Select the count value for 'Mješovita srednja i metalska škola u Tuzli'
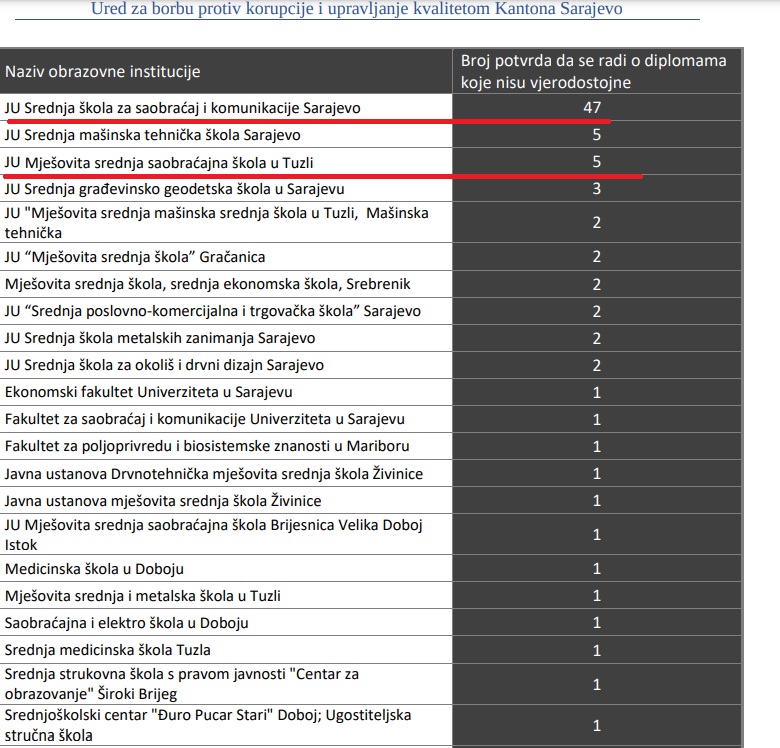The height and width of the screenshot is (748, 780). [x=596, y=596]
